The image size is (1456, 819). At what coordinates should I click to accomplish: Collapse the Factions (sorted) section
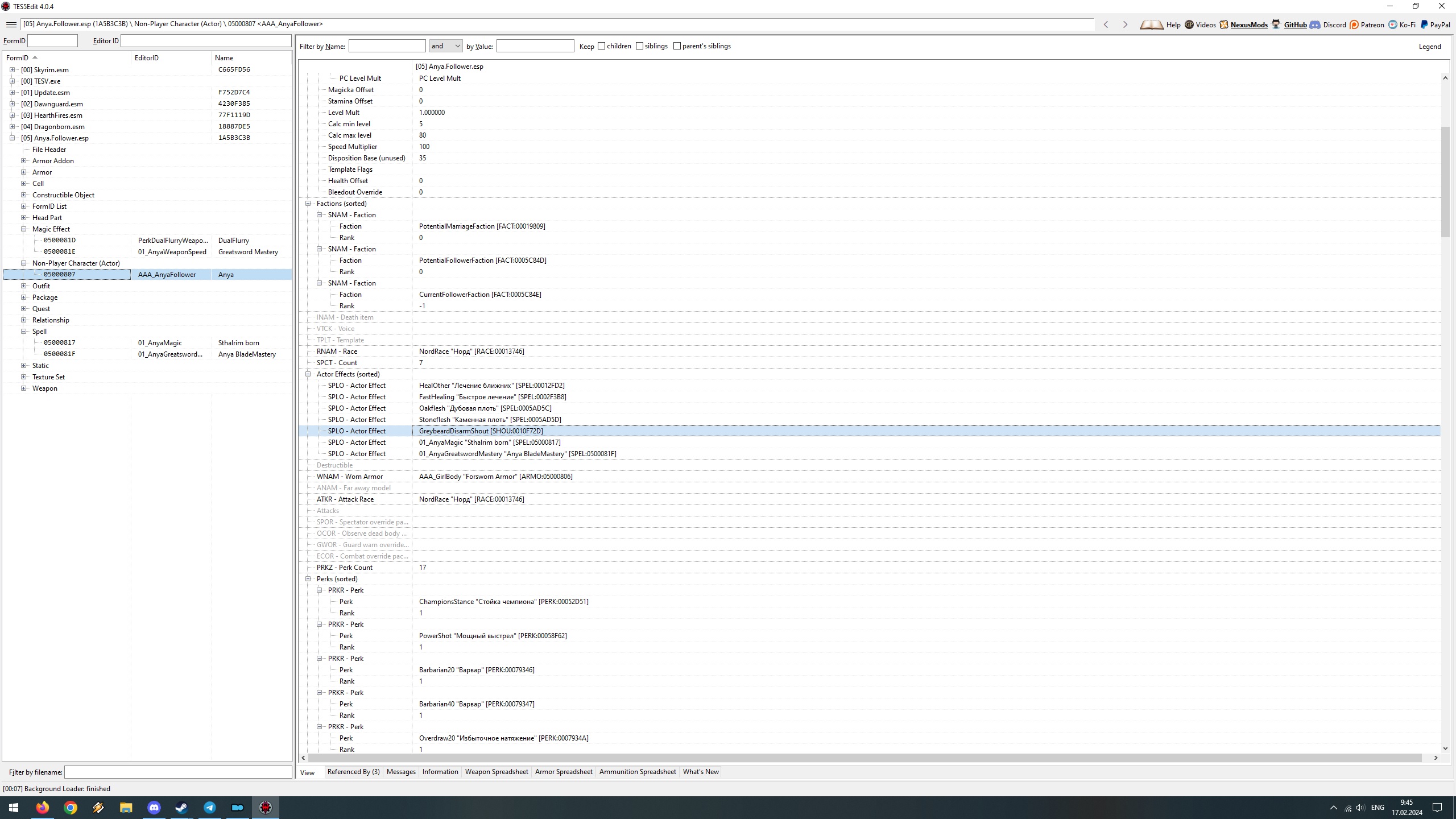[x=308, y=204]
